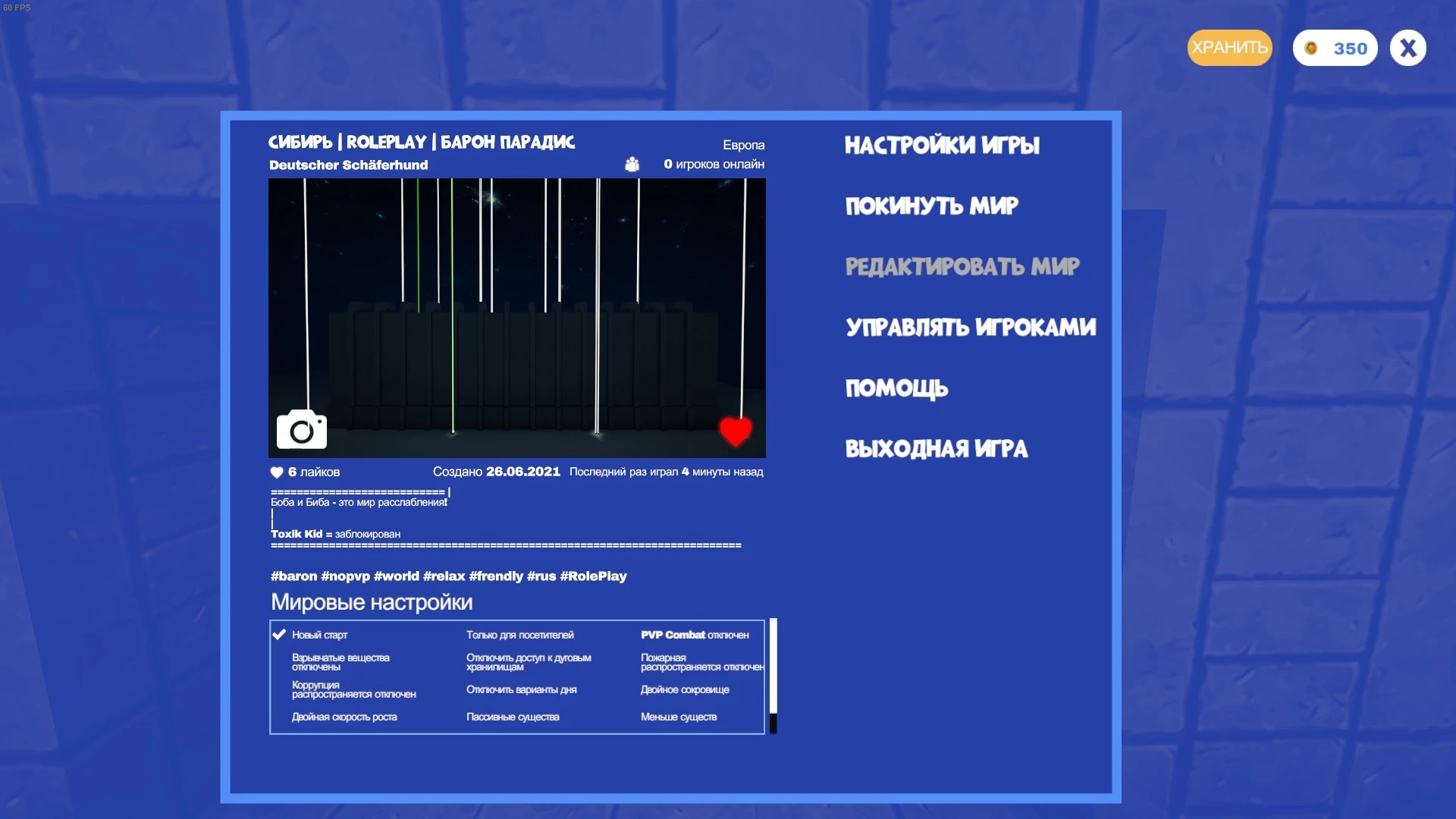Click РЕДАКТИРОВАТЬ МИР menu entry
Viewport: 1456px width, 819px height.
(962, 266)
